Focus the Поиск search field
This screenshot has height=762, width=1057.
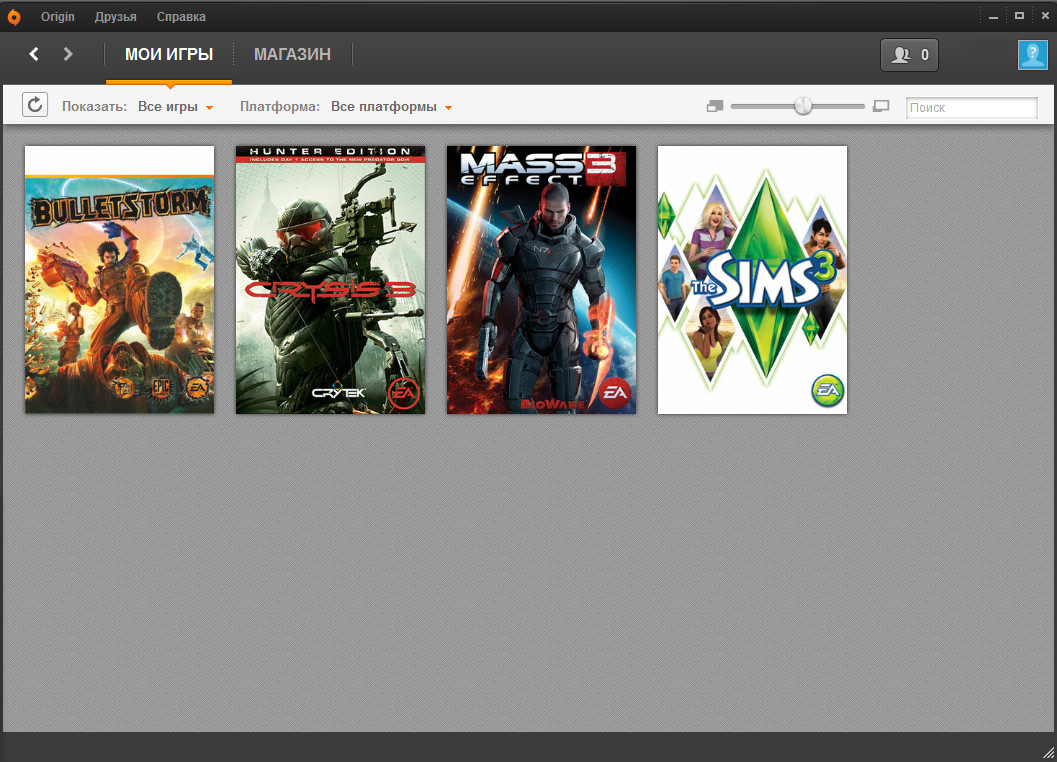coord(971,107)
